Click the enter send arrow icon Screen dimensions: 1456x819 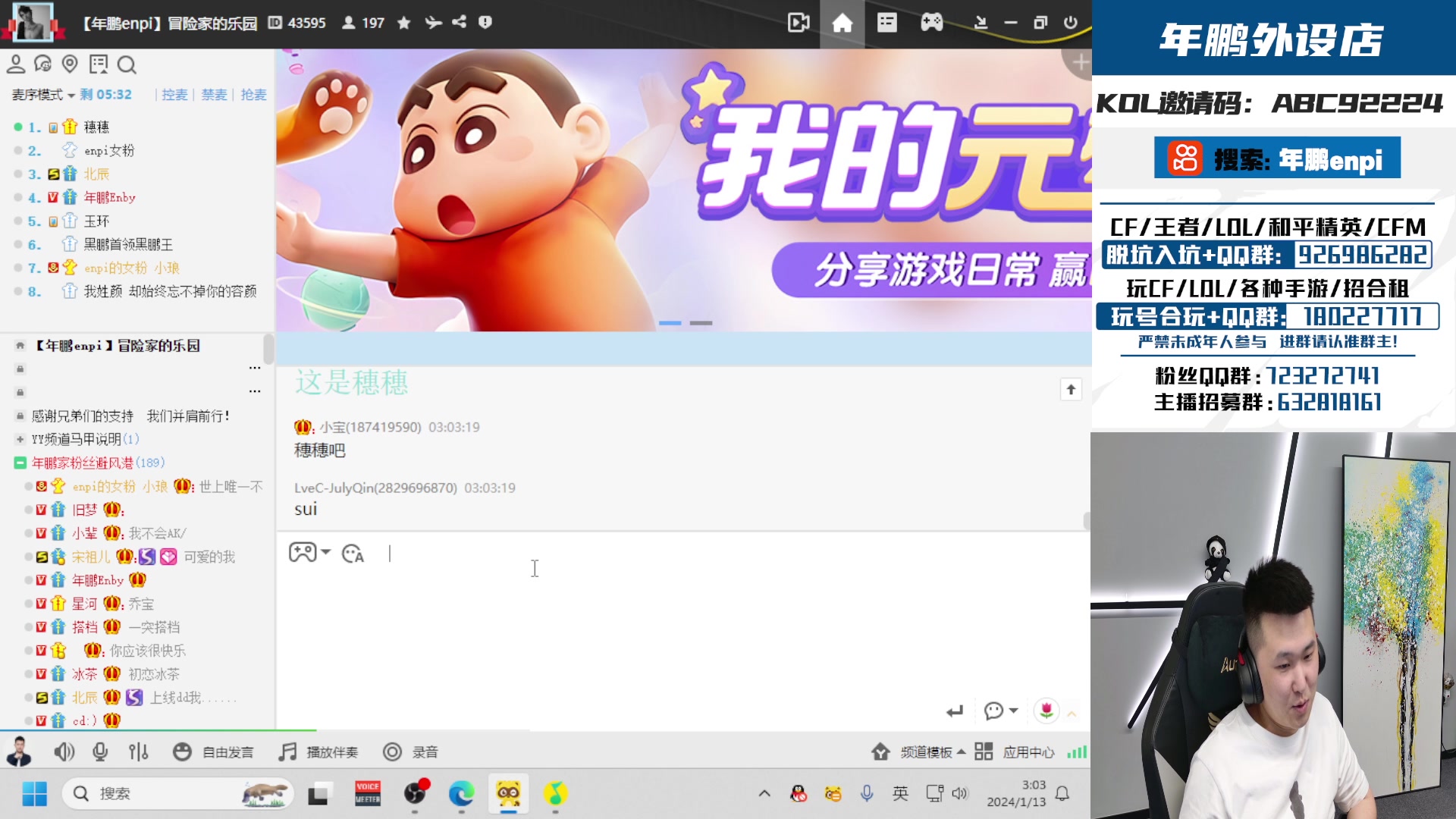(955, 711)
